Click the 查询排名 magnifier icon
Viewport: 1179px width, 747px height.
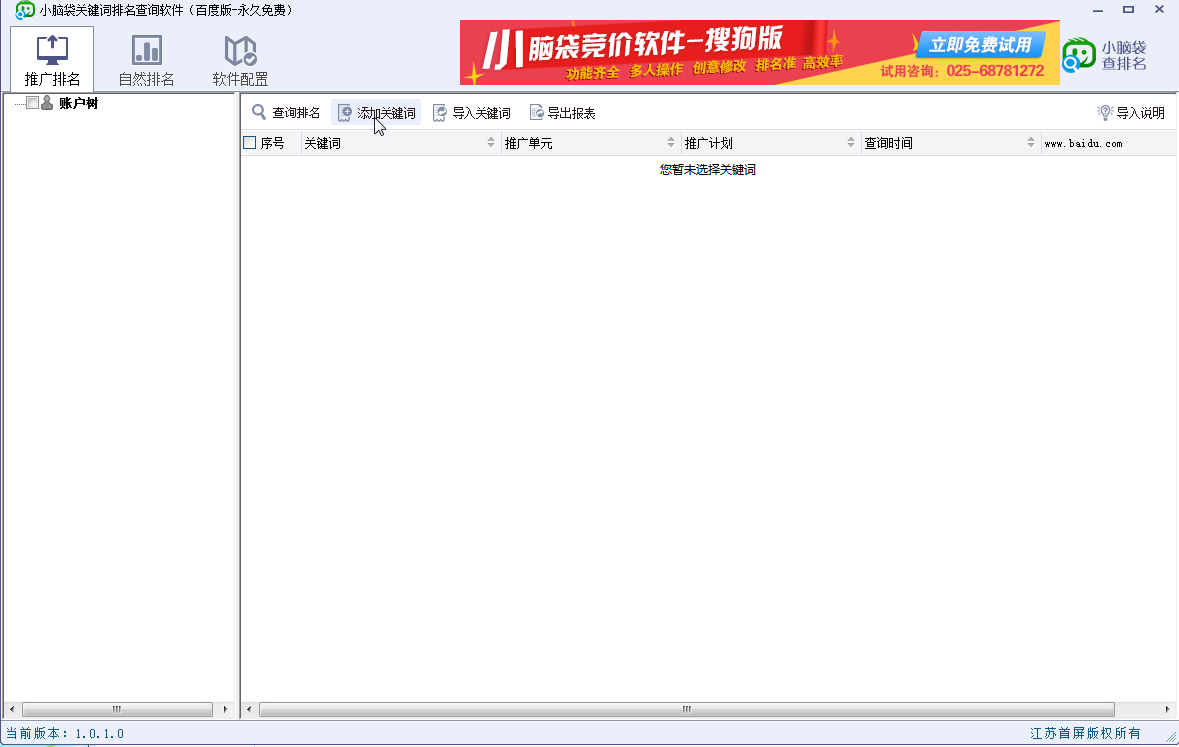coord(259,112)
